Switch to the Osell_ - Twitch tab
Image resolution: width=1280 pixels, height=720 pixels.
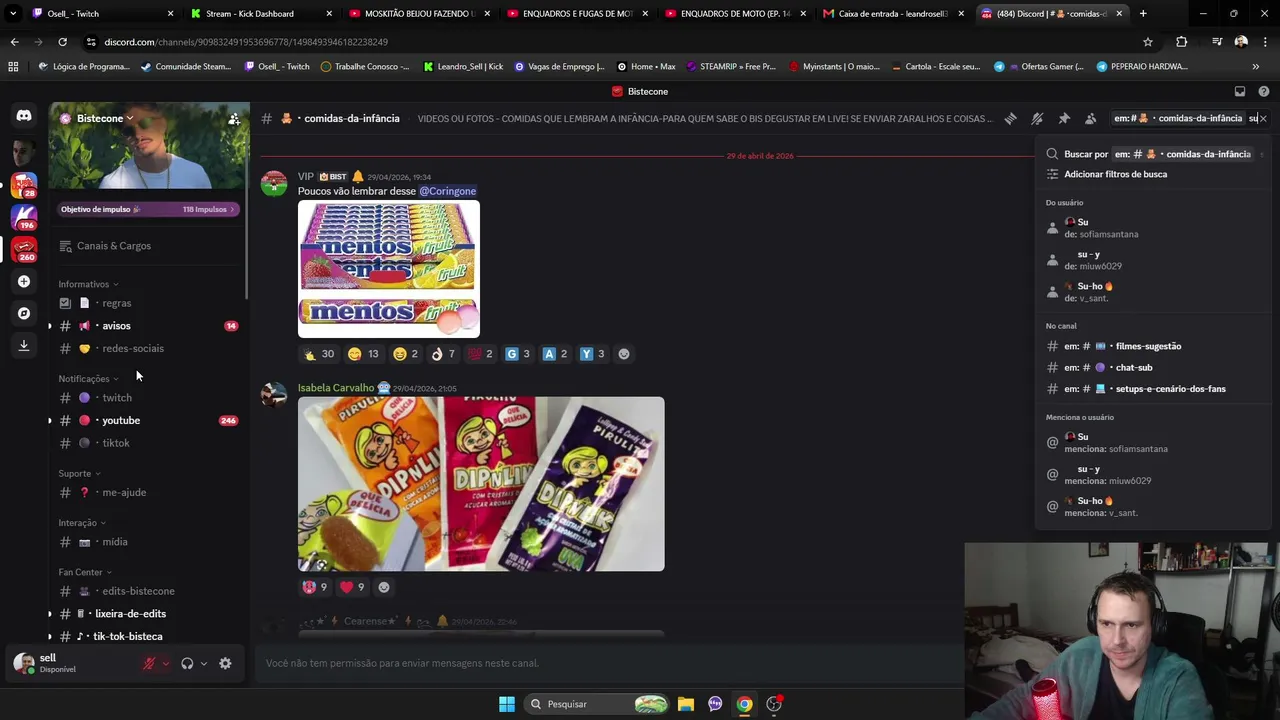tap(103, 14)
